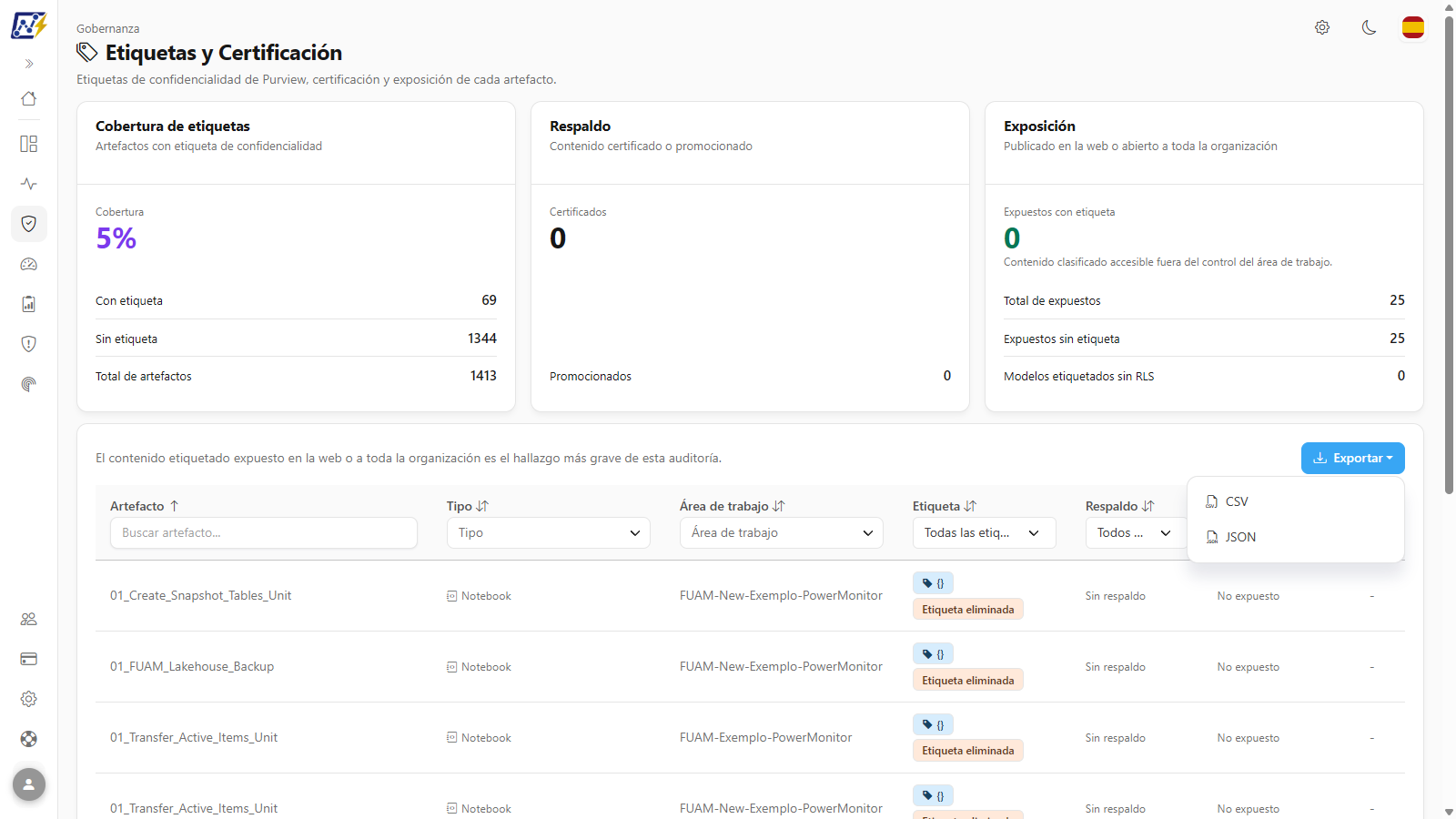Click the Total de expuestos row
The width and height of the screenshot is (1456, 819).
point(1204,300)
